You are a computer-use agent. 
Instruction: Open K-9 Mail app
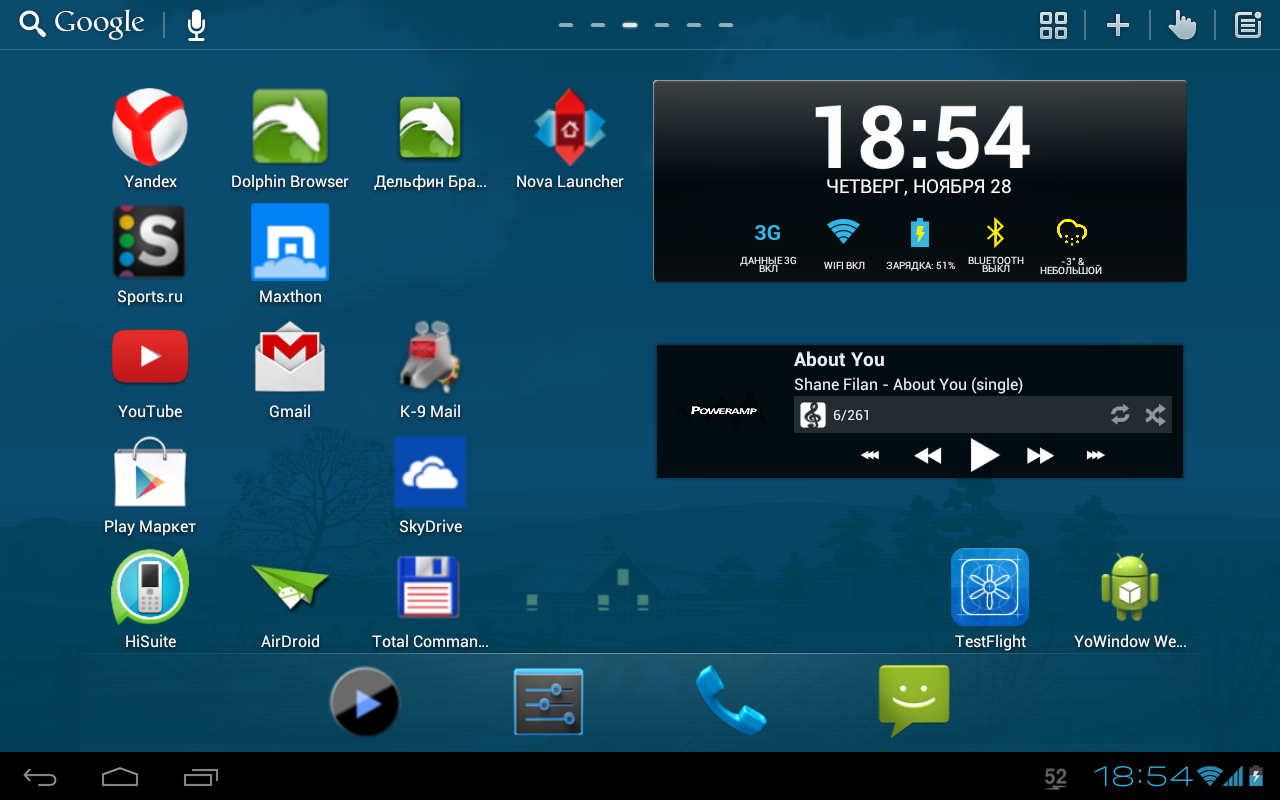[x=430, y=358]
